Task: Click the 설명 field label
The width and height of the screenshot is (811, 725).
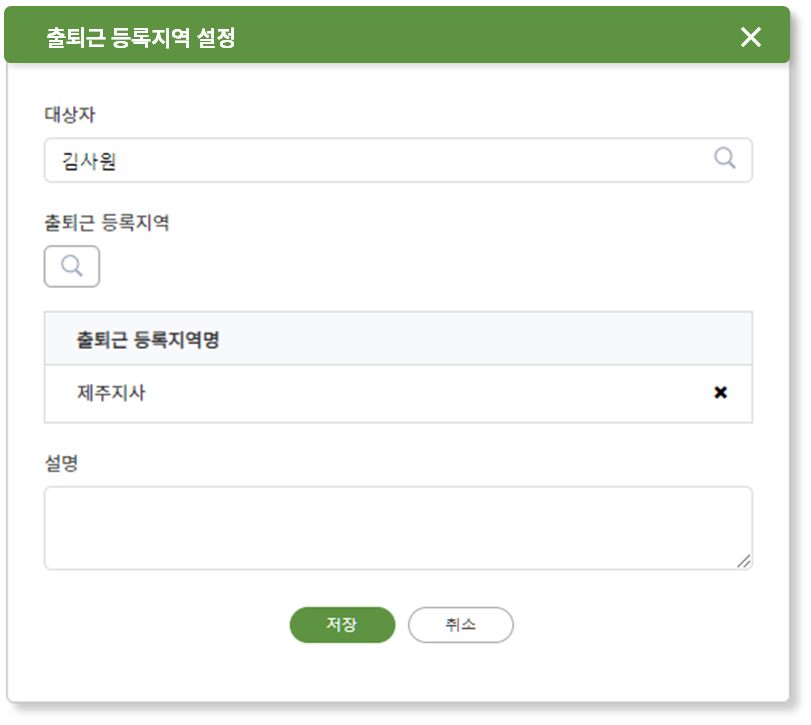Action: tap(62, 463)
